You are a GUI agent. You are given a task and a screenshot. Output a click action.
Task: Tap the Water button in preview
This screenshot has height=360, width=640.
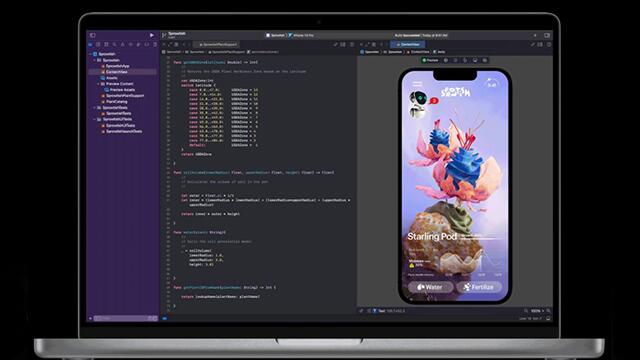[430, 287]
